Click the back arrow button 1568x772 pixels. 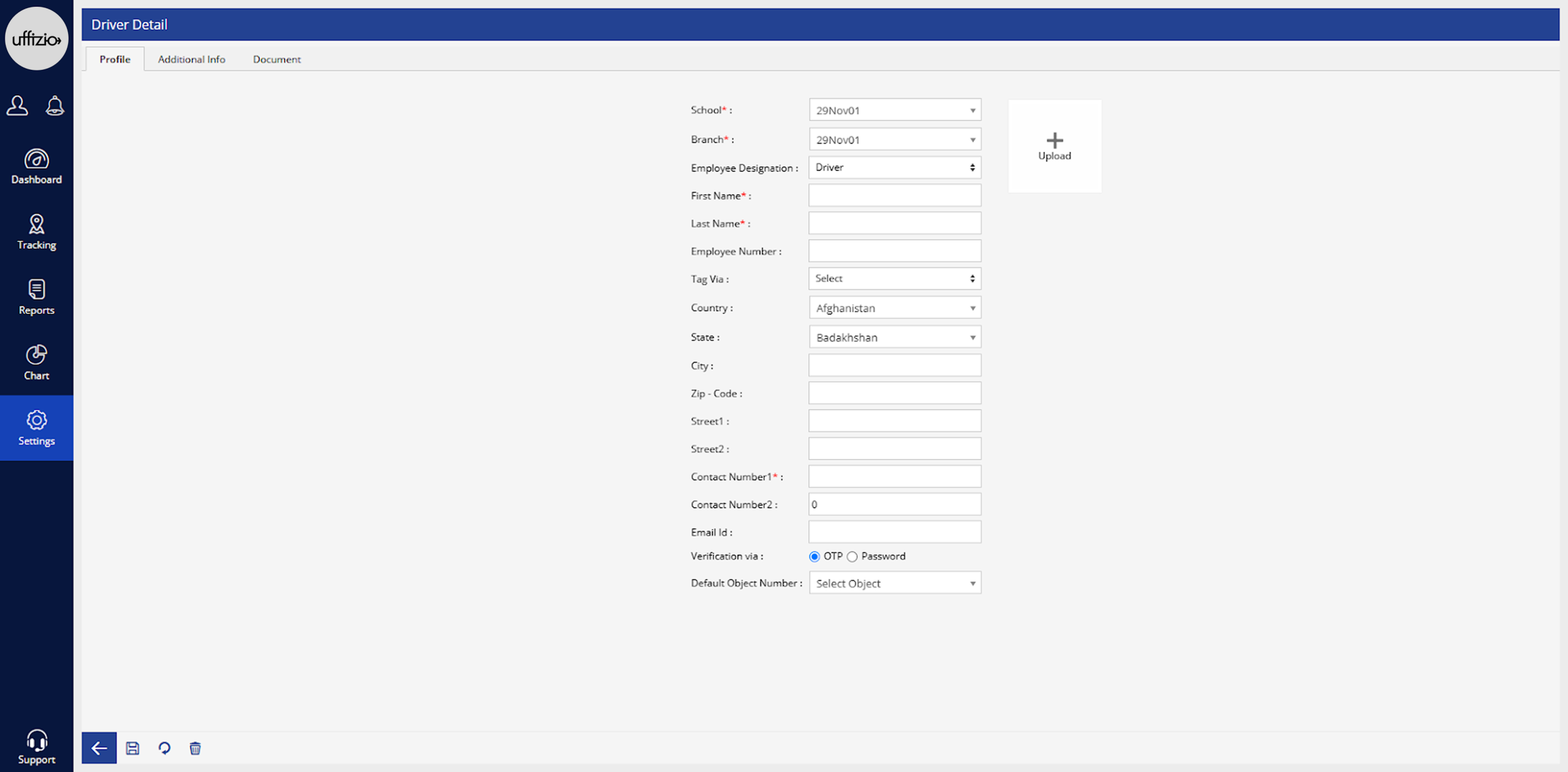click(x=99, y=748)
